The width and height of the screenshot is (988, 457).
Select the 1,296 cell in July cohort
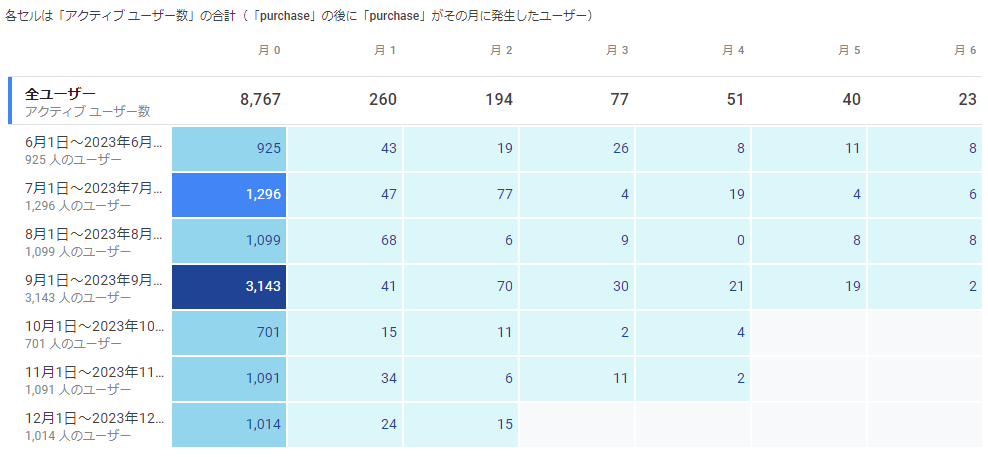tap(230, 195)
